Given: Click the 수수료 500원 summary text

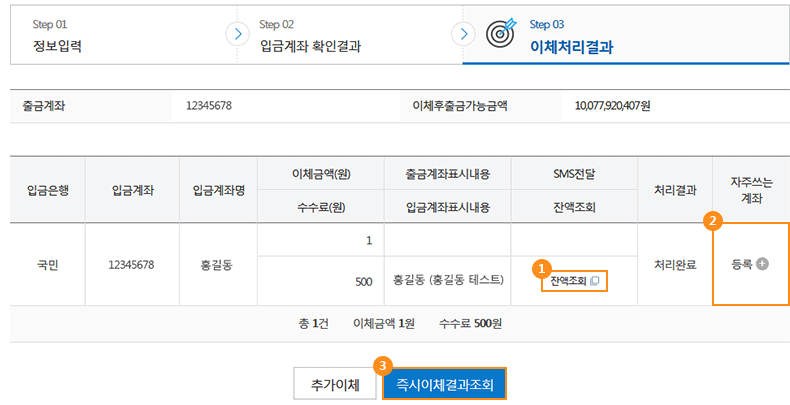Looking at the screenshot, I should point(470,323).
